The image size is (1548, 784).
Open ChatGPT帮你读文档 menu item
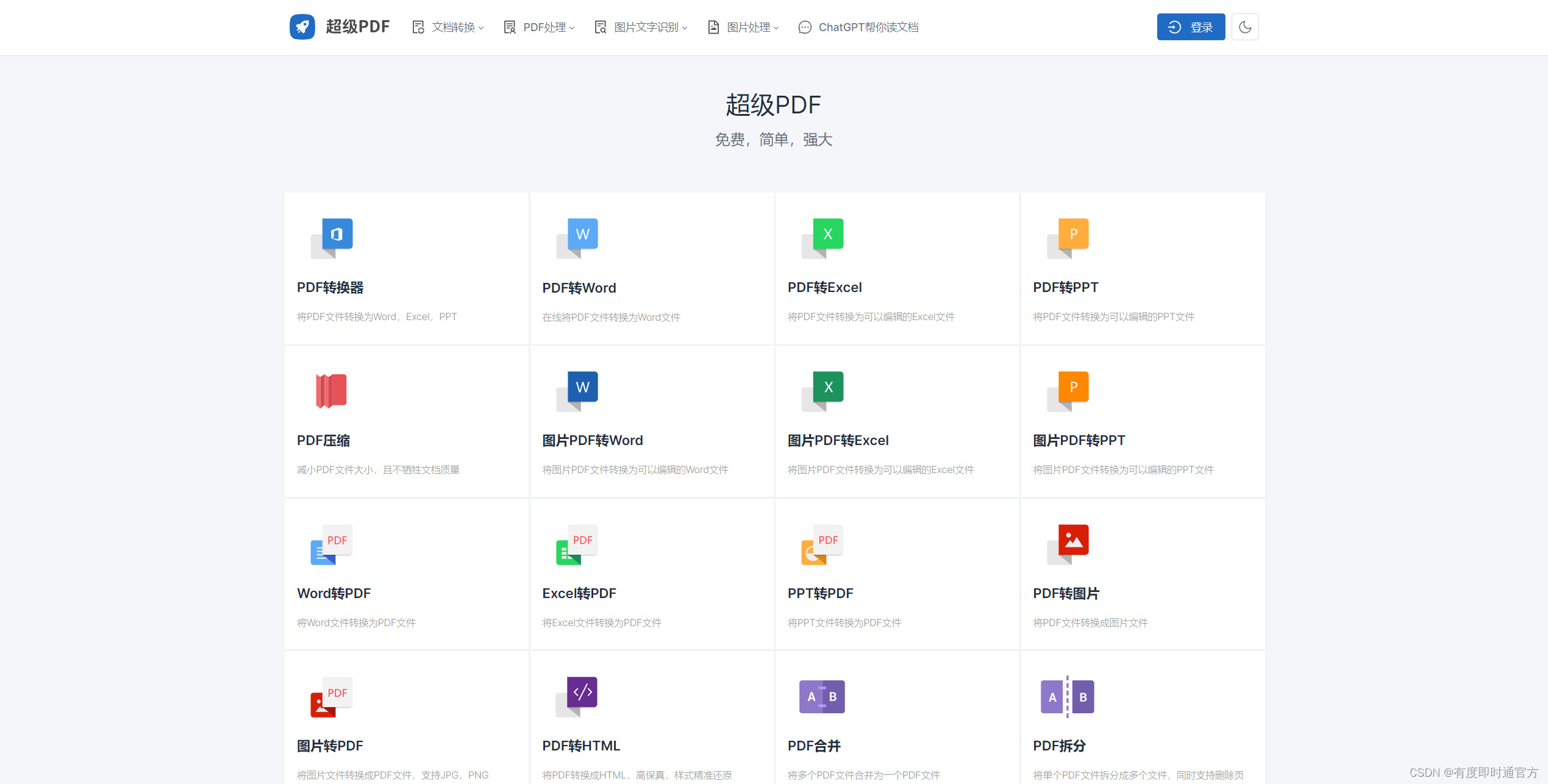(x=858, y=27)
